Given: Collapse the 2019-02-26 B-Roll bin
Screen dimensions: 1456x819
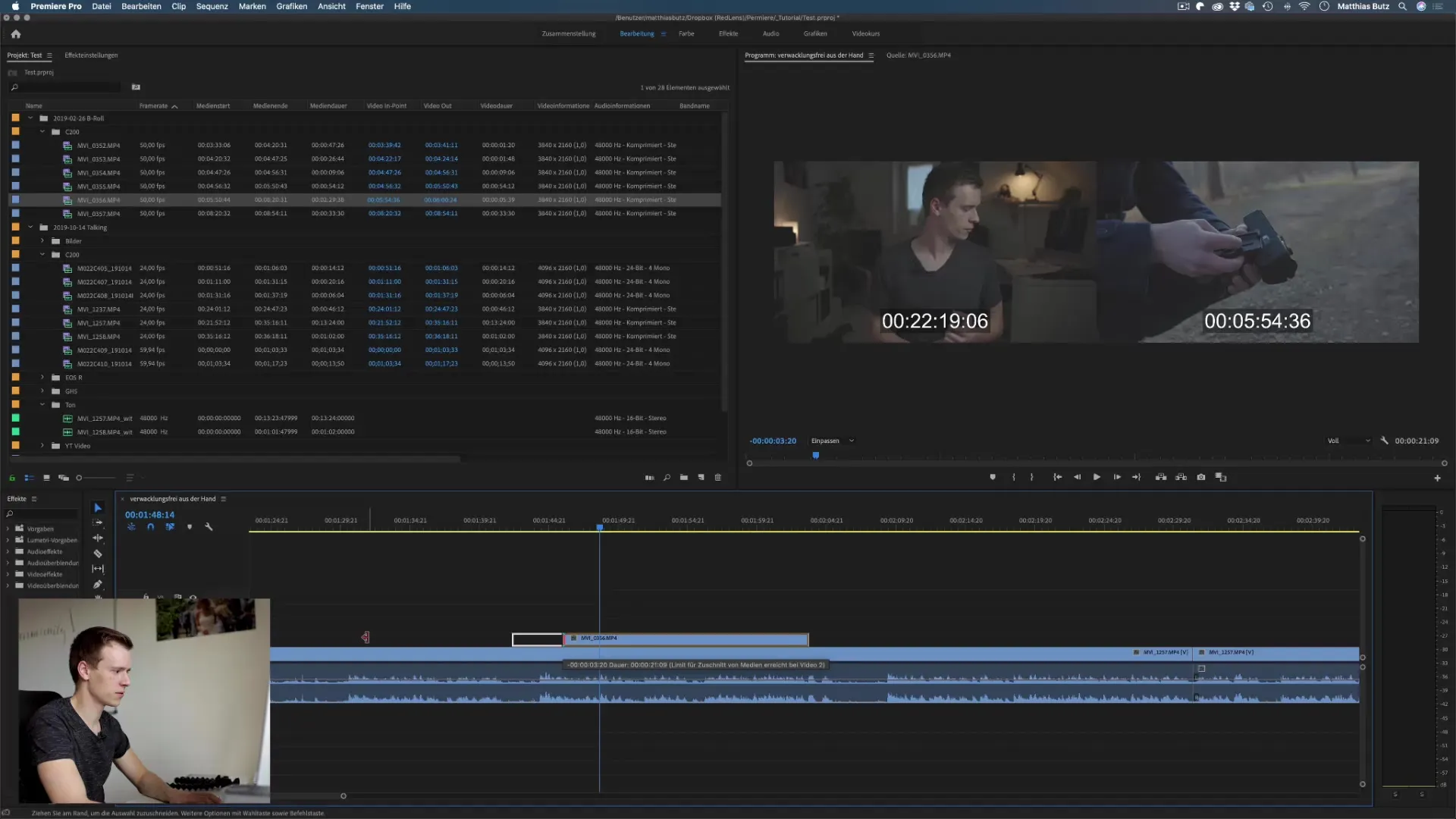Looking at the screenshot, I should point(30,118).
